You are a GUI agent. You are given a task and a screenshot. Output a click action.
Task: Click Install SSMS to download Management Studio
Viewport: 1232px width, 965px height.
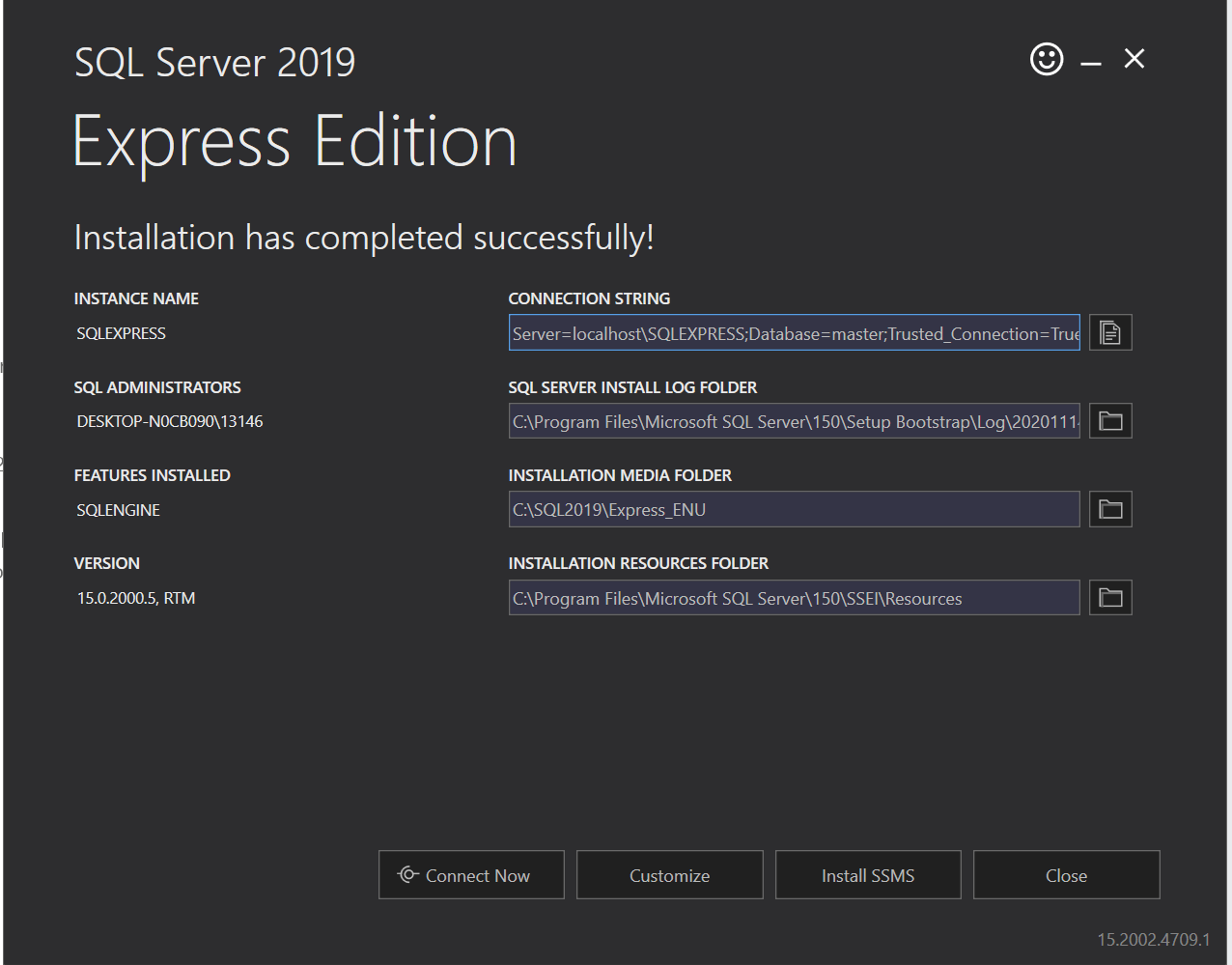(x=867, y=875)
